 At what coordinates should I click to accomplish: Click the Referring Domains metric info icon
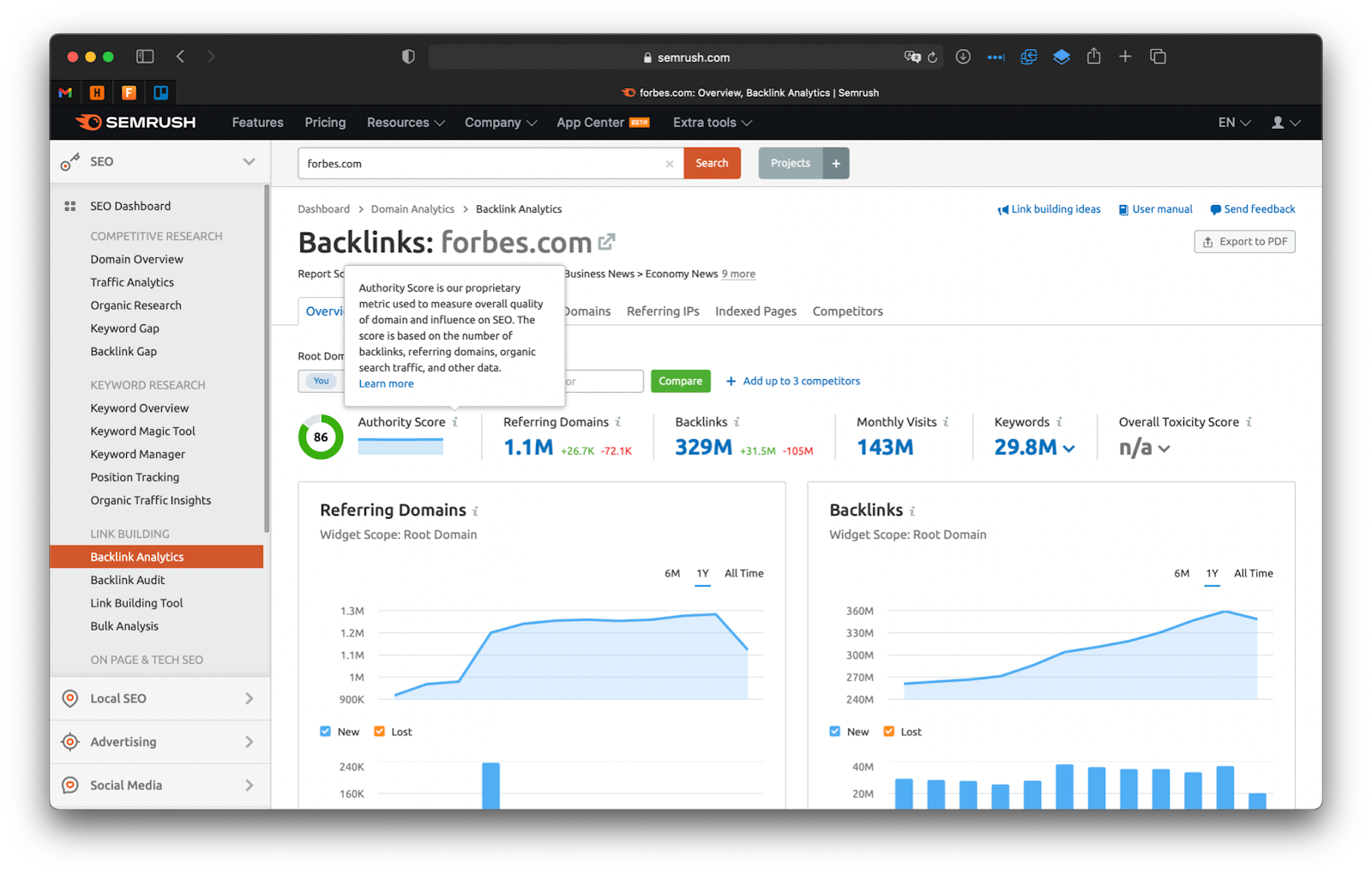[x=618, y=422]
